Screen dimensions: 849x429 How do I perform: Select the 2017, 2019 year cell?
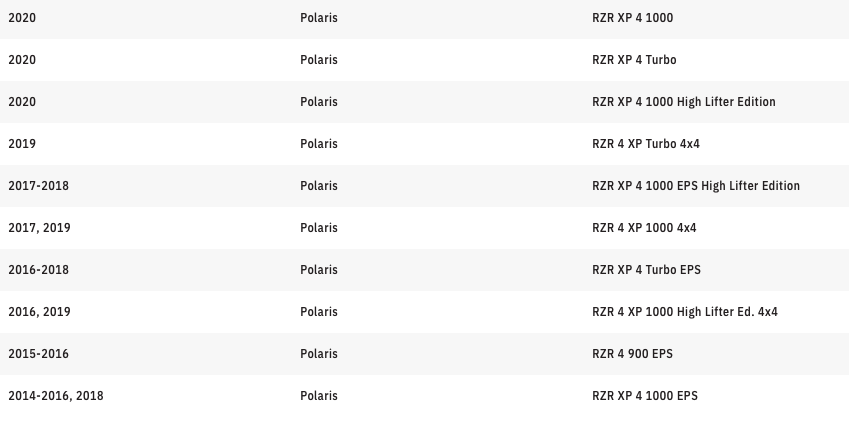coord(39,228)
